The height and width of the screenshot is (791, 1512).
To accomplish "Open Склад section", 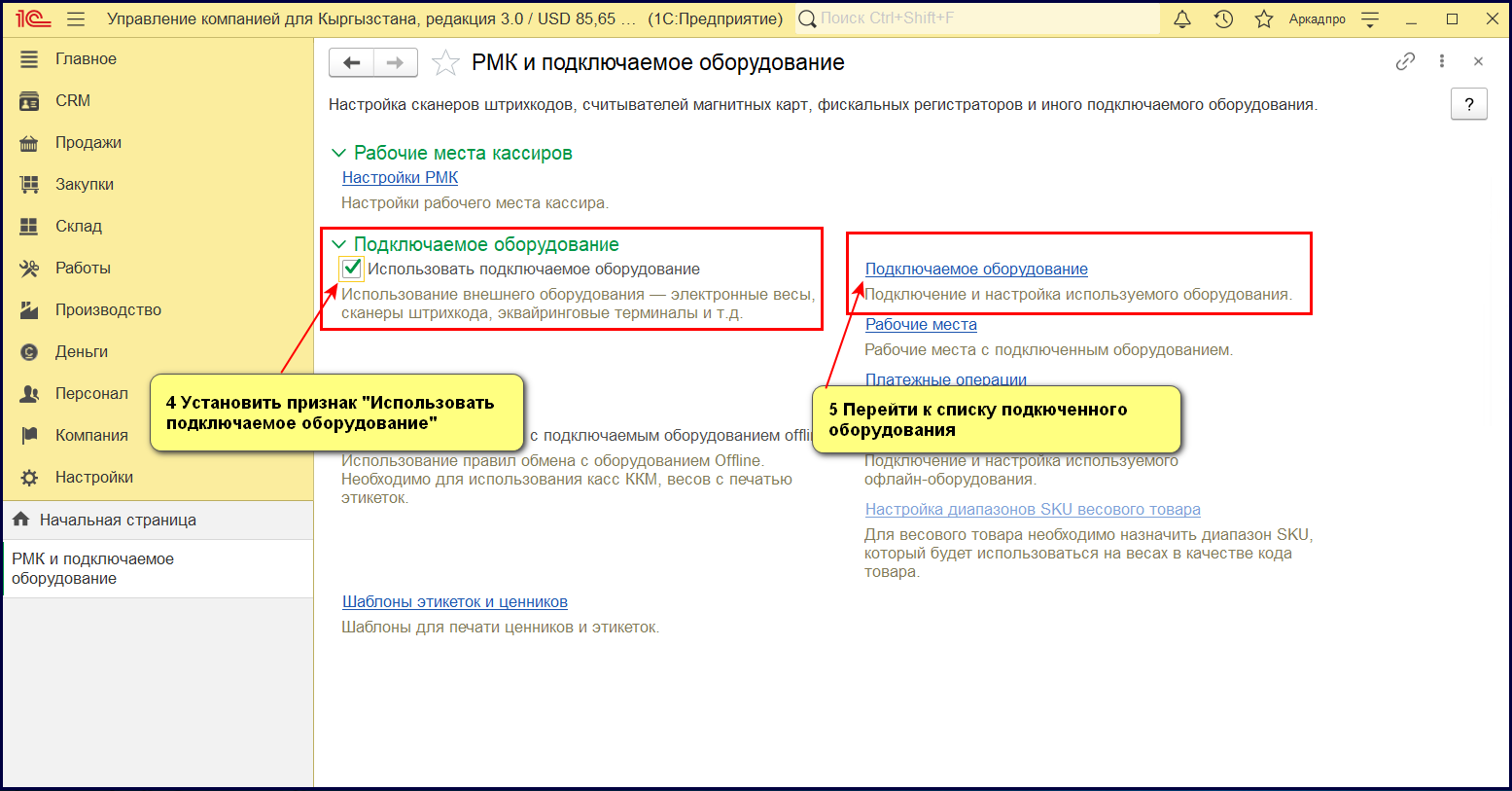I will coord(79,226).
